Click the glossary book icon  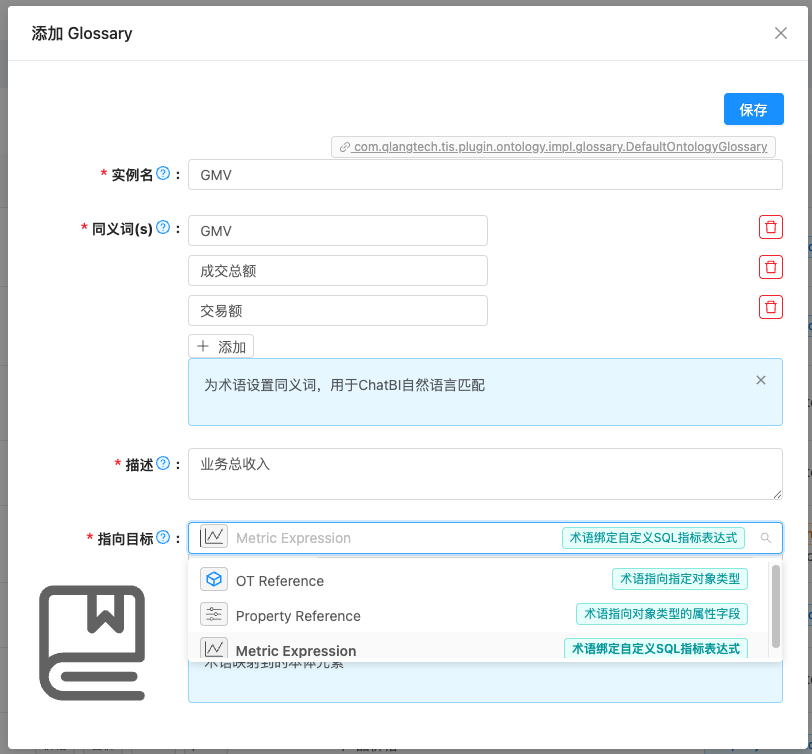coord(92,643)
